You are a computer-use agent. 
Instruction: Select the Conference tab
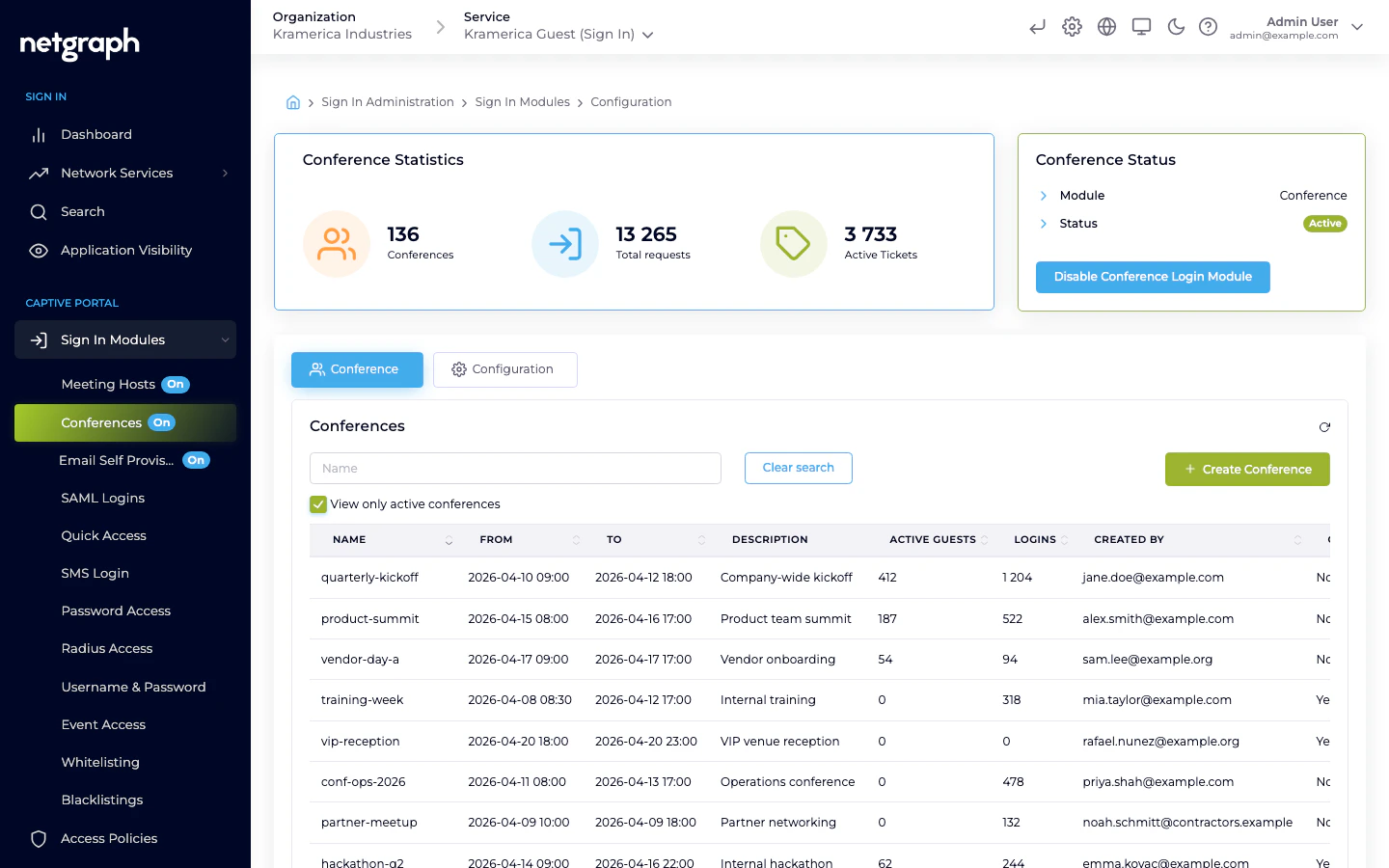click(357, 369)
